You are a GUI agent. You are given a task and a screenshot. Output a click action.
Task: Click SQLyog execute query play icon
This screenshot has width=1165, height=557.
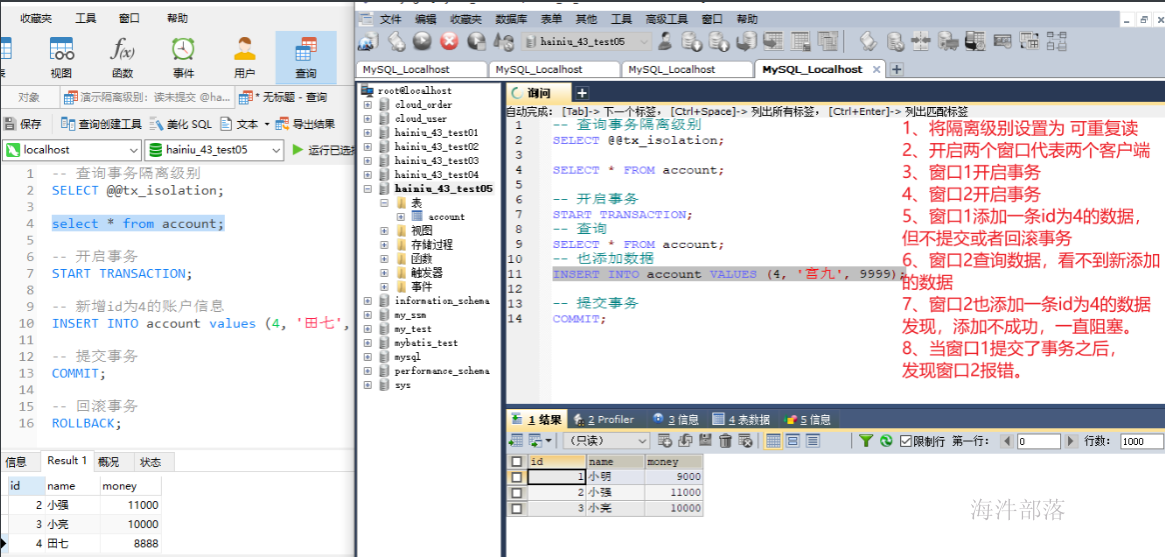pyautogui.click(x=423, y=42)
